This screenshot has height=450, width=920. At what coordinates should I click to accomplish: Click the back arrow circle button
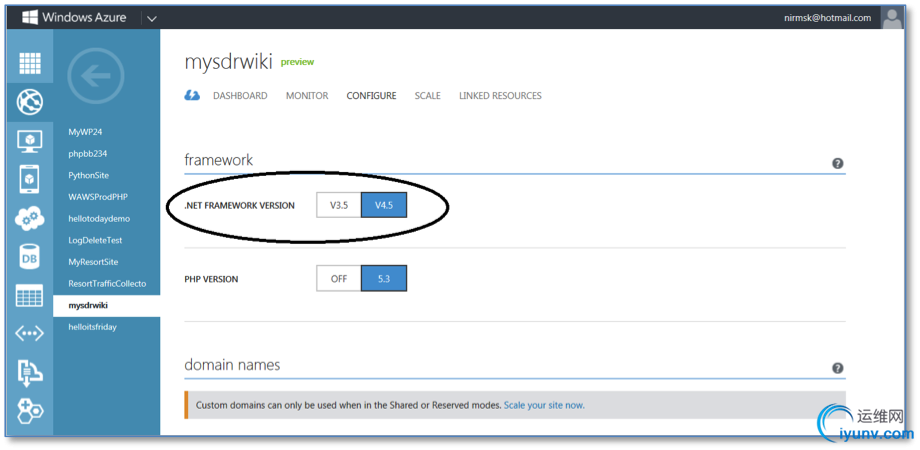pyautogui.click(x=96, y=76)
